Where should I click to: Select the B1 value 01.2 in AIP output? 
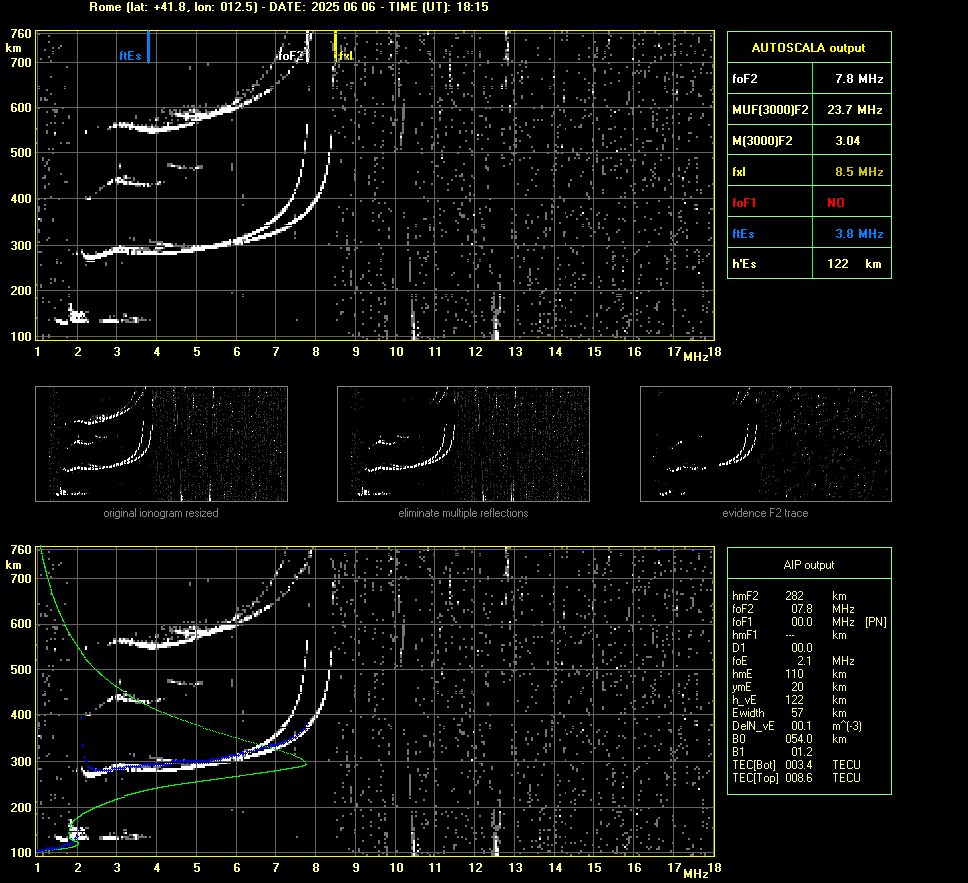click(x=802, y=751)
